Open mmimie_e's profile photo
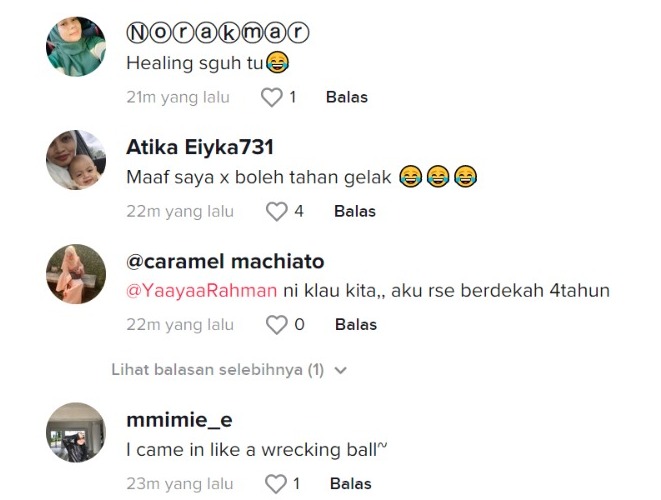Screen dimensions: 661x500 click(x=76, y=432)
